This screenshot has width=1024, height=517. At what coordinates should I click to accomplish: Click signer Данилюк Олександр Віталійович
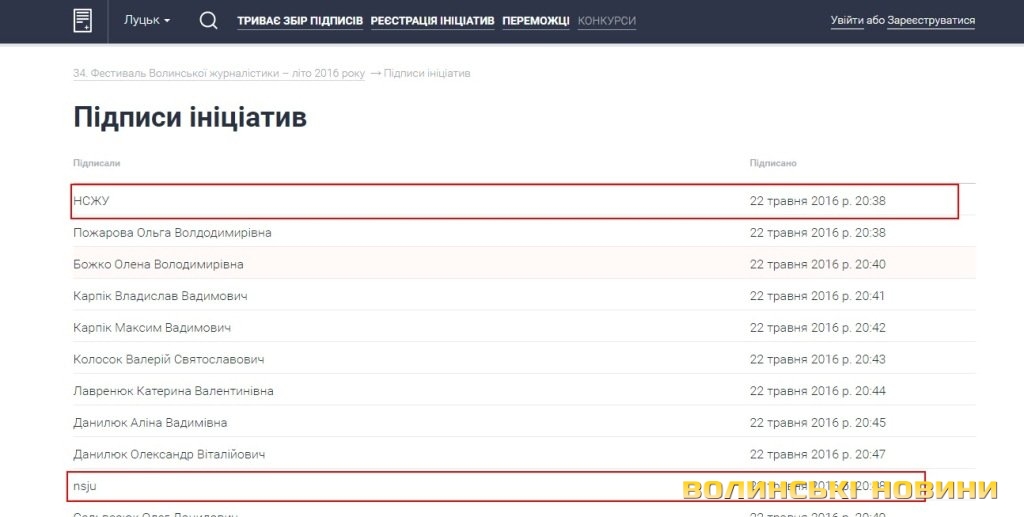(169, 455)
